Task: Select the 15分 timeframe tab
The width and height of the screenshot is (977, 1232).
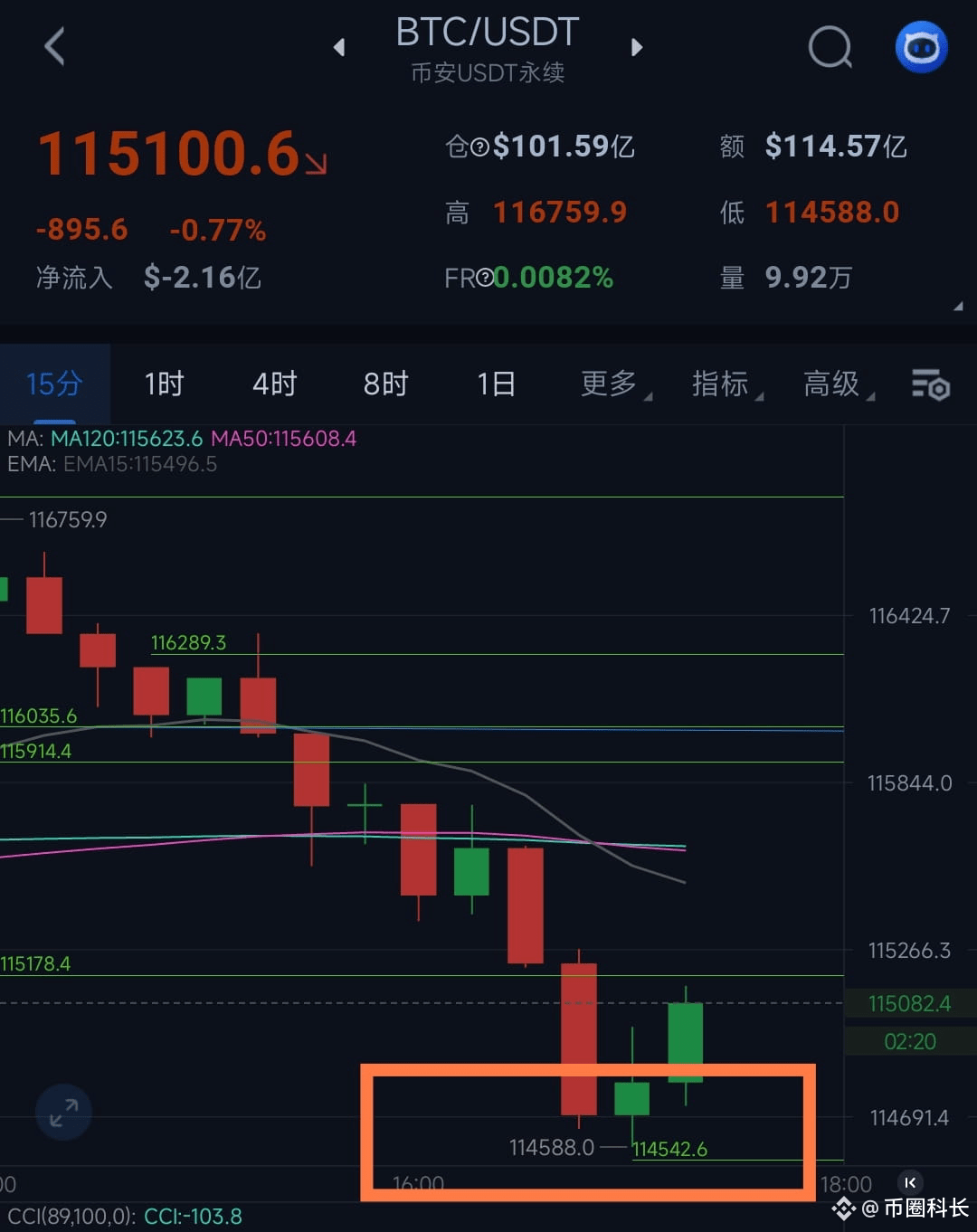Action: click(x=54, y=384)
